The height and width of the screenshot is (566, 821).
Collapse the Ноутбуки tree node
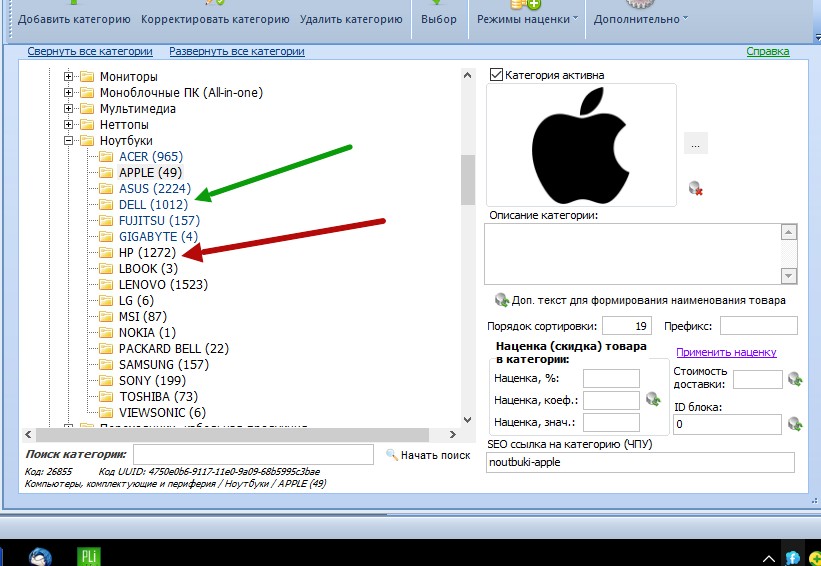pyautogui.click(x=69, y=140)
